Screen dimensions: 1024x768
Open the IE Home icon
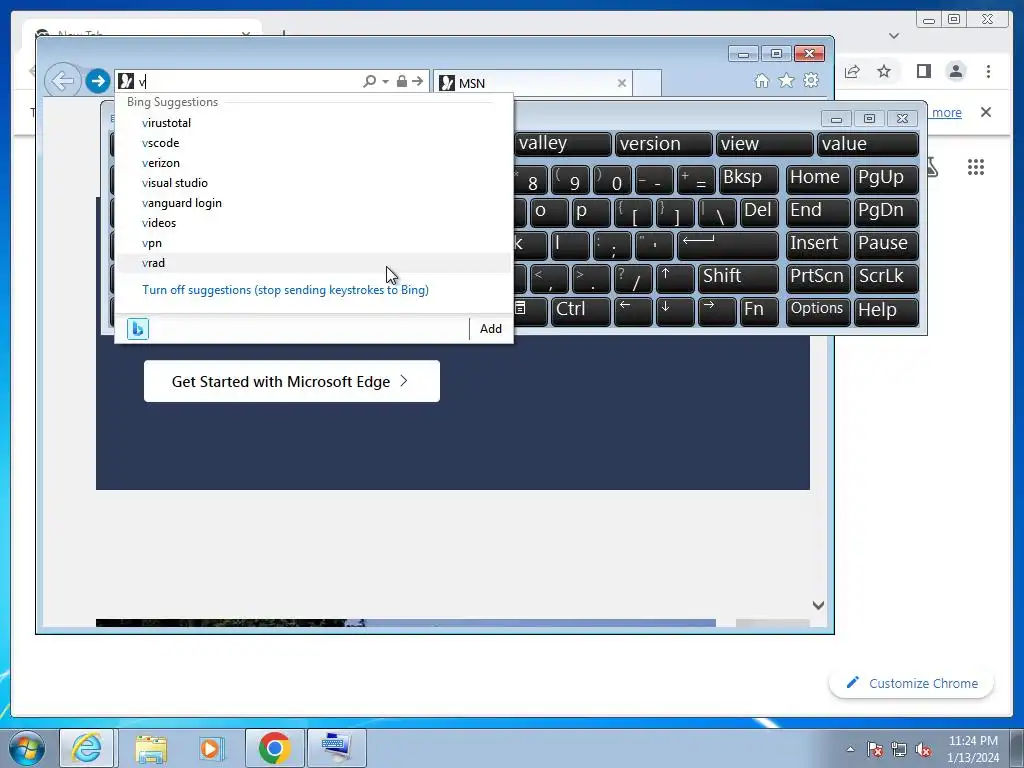tap(761, 81)
